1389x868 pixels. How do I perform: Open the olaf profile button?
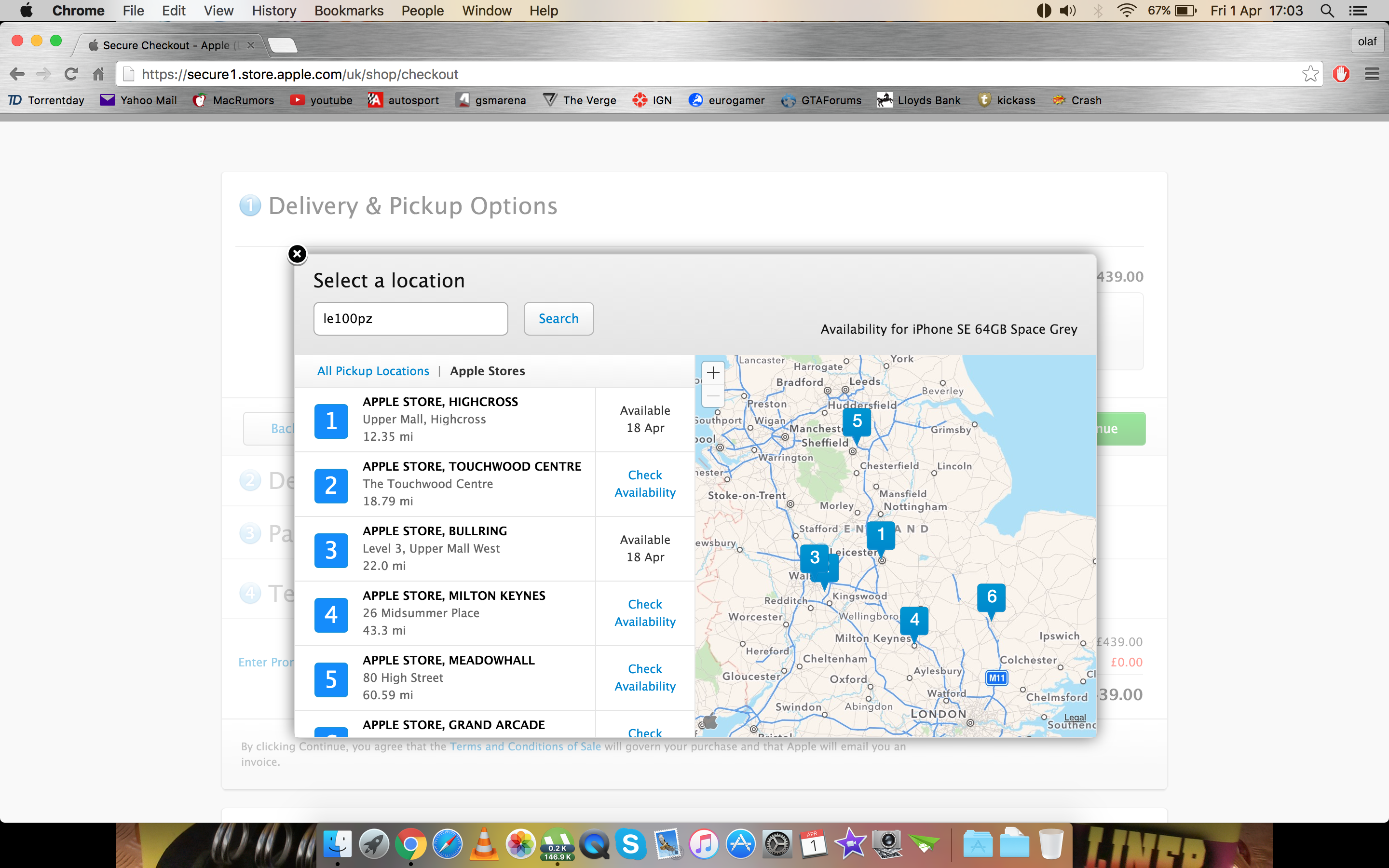pos(1367,41)
